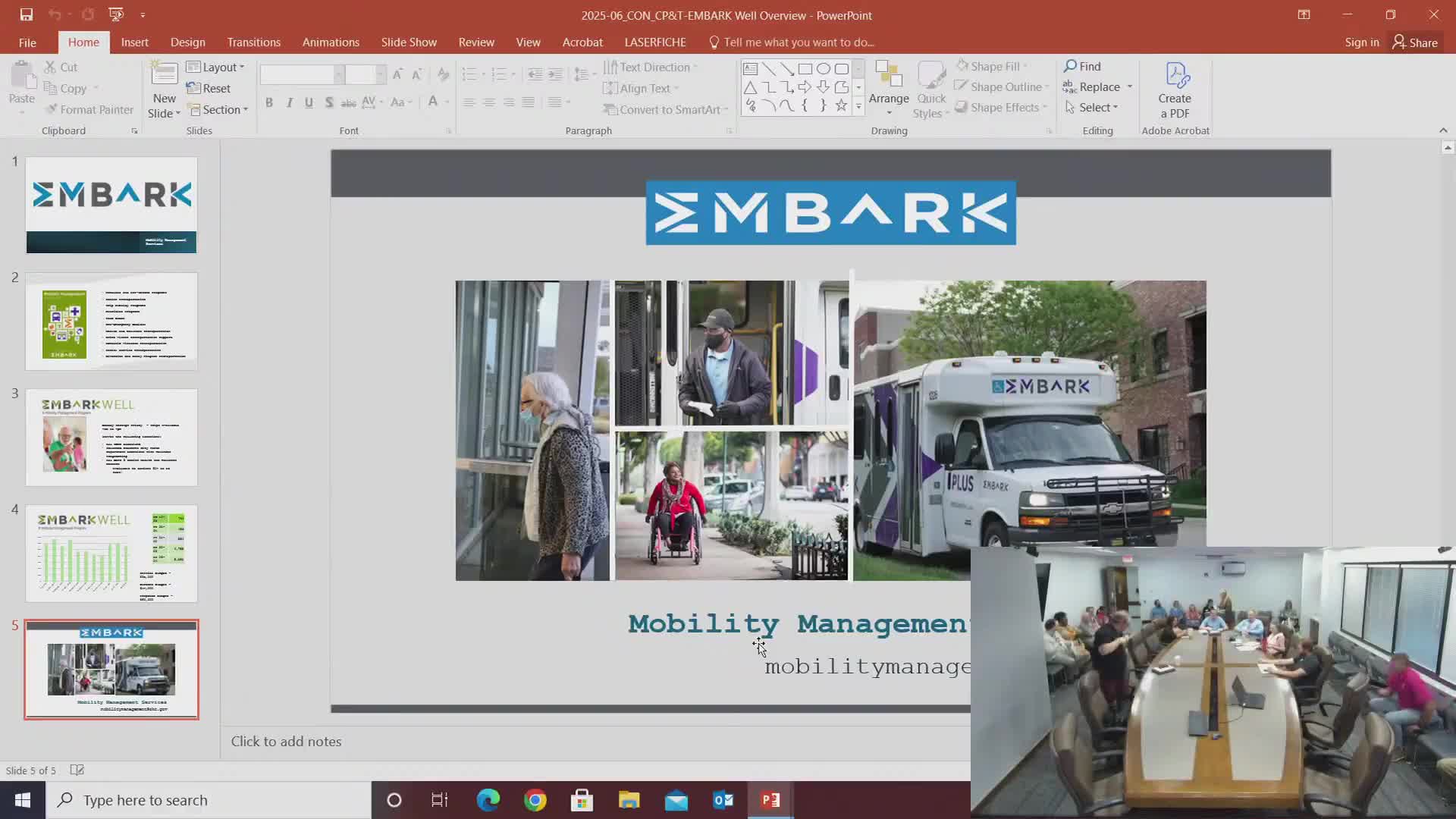Viewport: 1456px width, 819px height.
Task: Open Outlook from the taskbar
Action: point(723,800)
